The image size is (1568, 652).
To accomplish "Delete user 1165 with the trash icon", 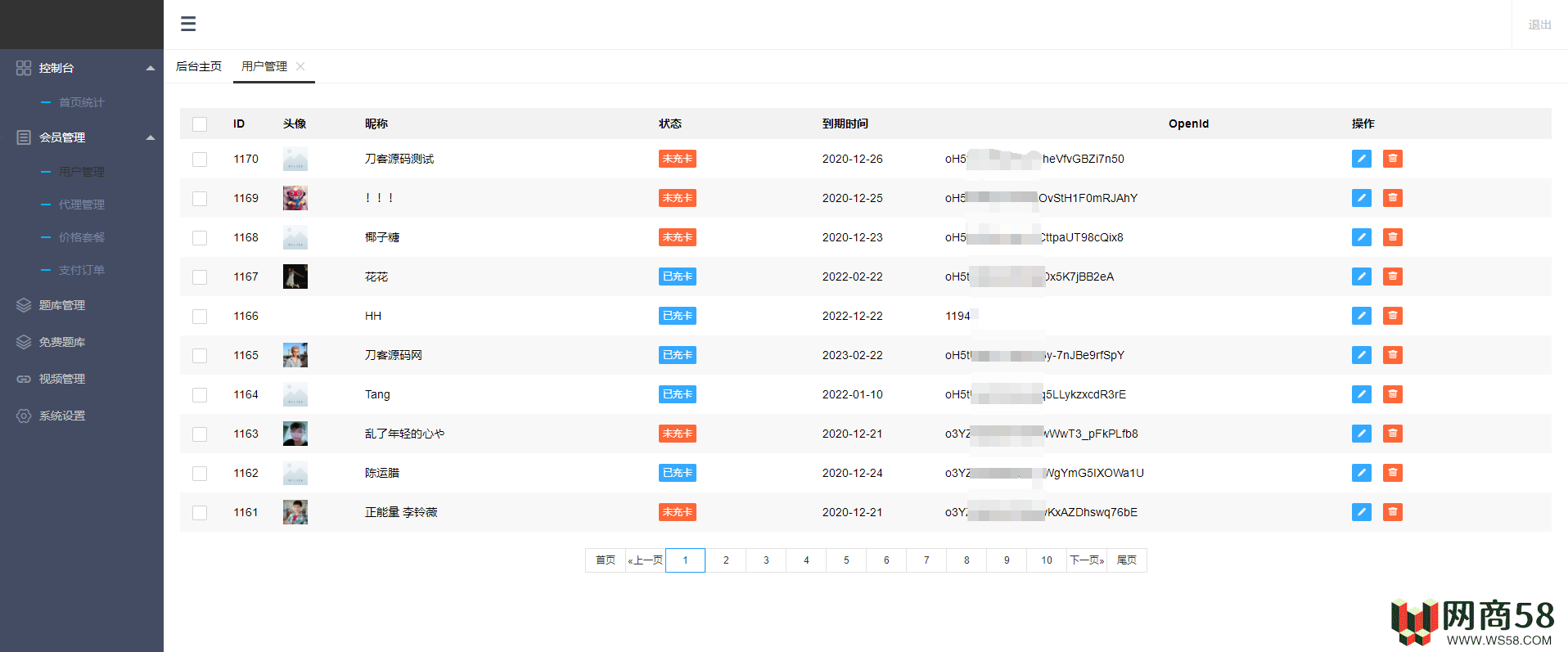I will coord(1393,355).
